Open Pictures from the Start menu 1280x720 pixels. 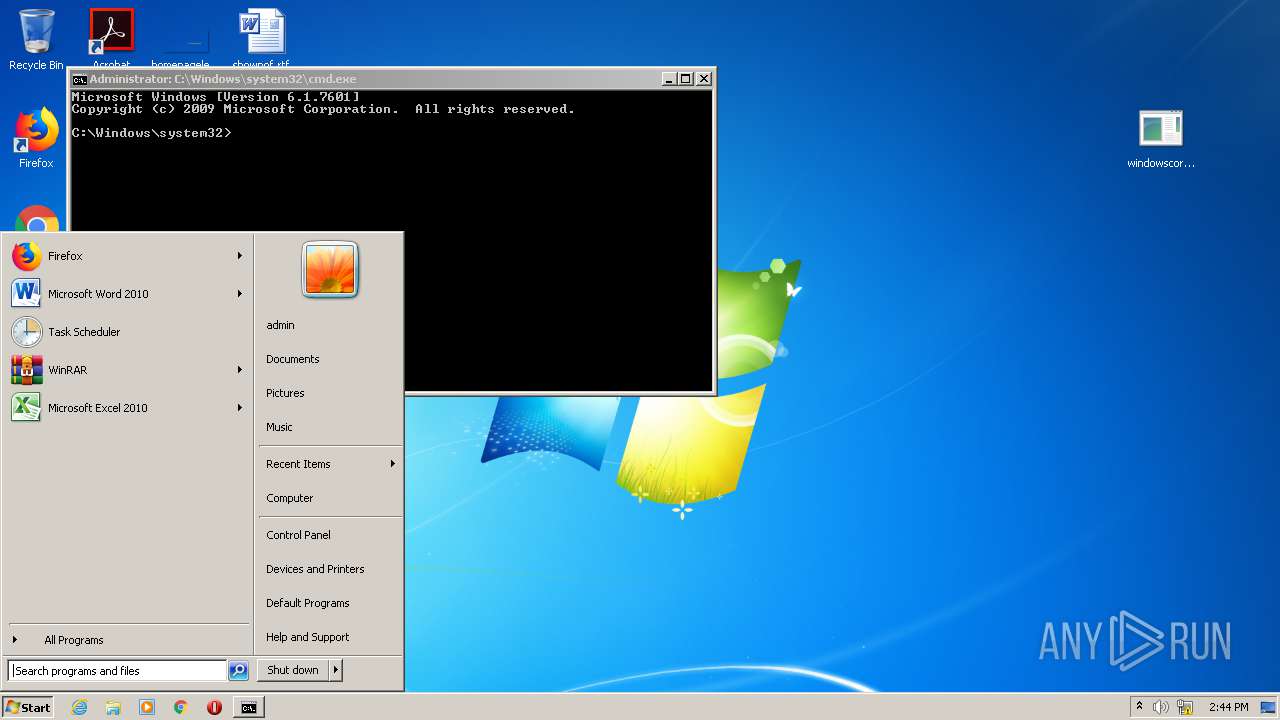click(x=285, y=393)
